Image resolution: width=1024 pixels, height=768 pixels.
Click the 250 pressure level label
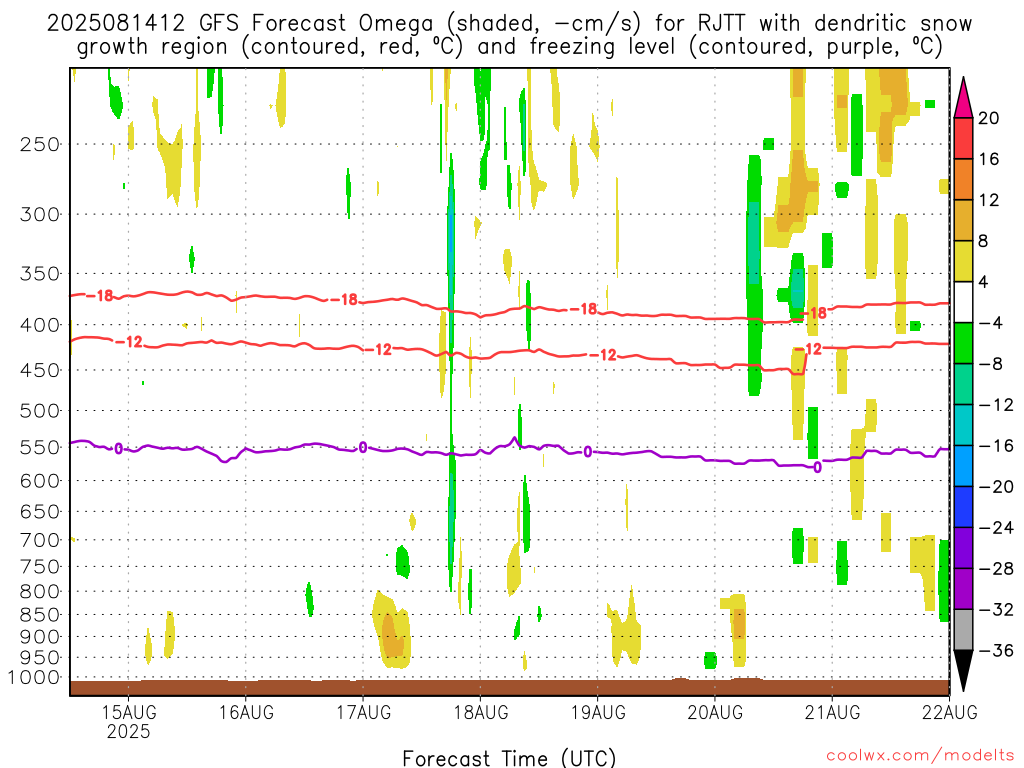(40, 144)
